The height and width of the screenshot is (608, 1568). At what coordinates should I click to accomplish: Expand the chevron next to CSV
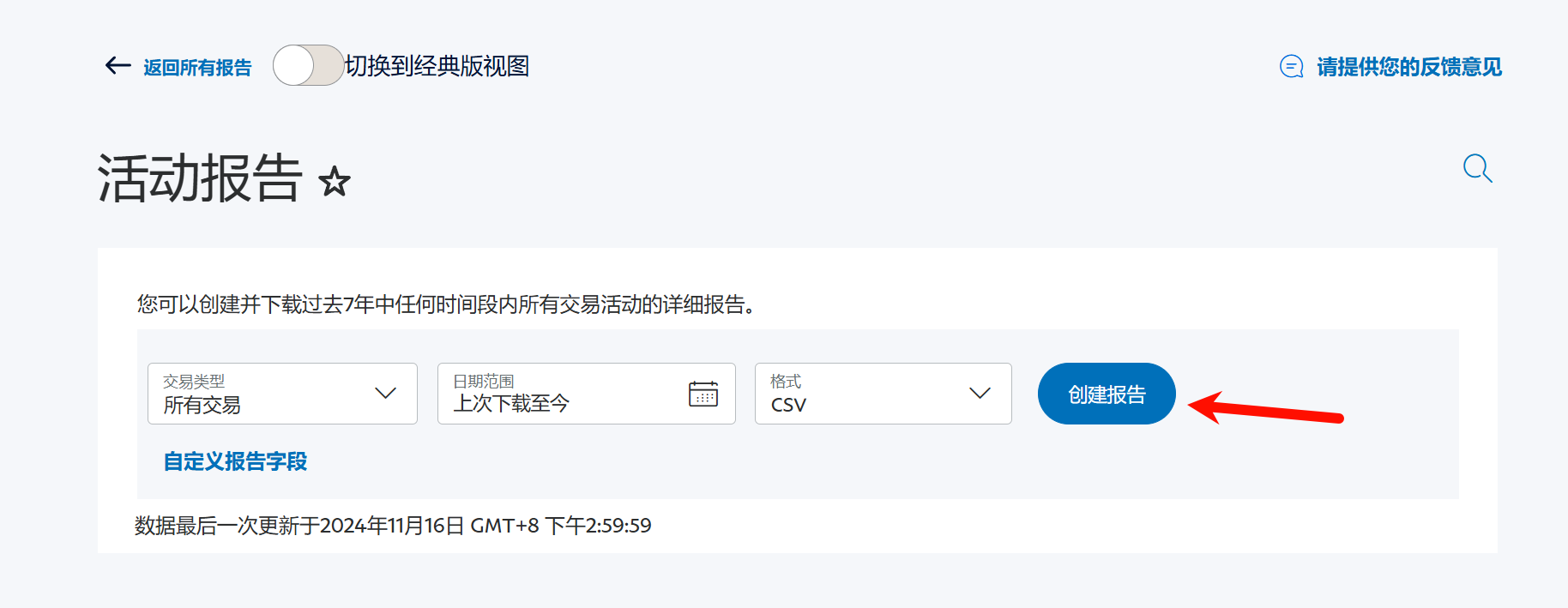coord(980,394)
